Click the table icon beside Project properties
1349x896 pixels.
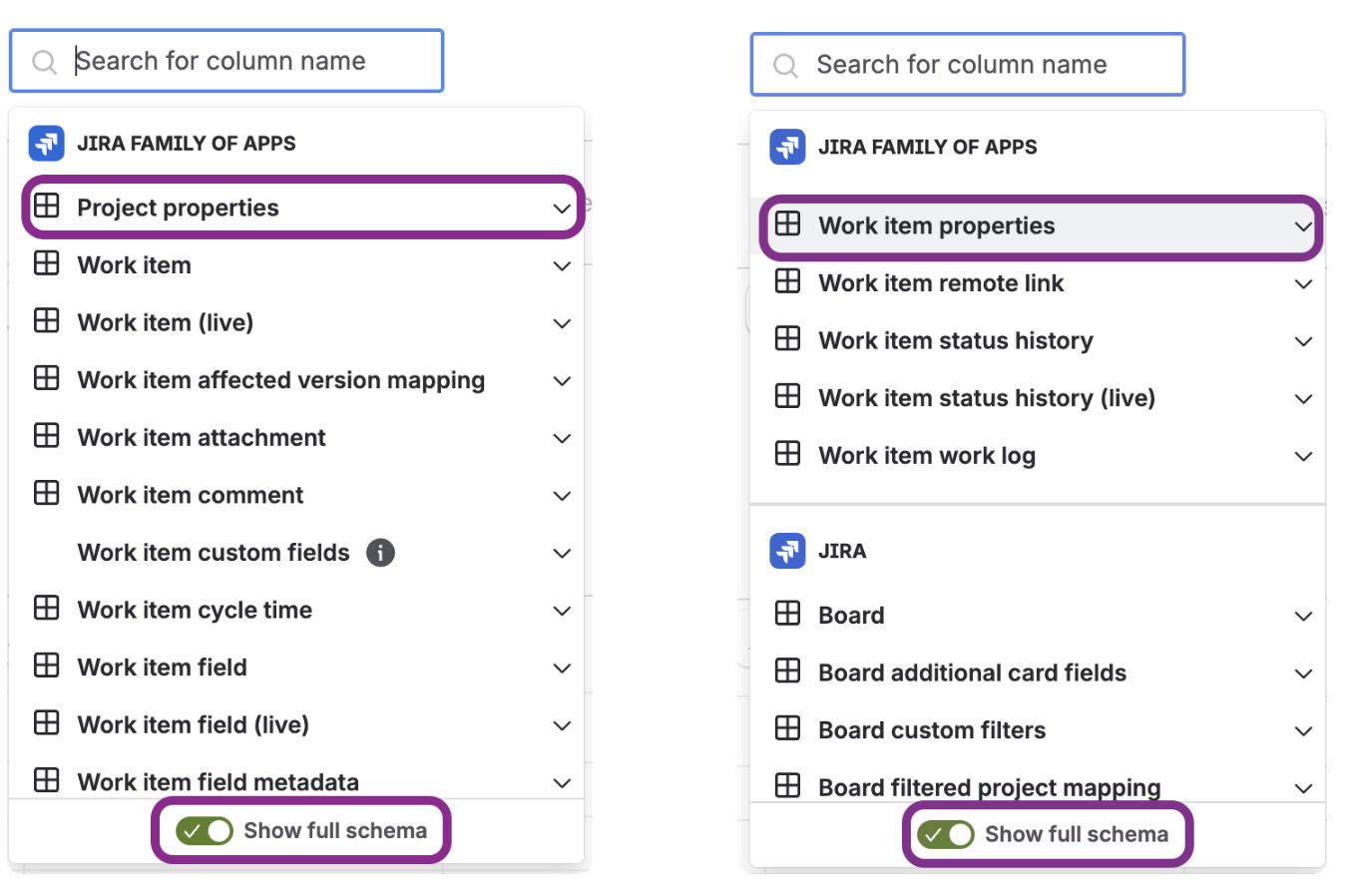(x=47, y=207)
